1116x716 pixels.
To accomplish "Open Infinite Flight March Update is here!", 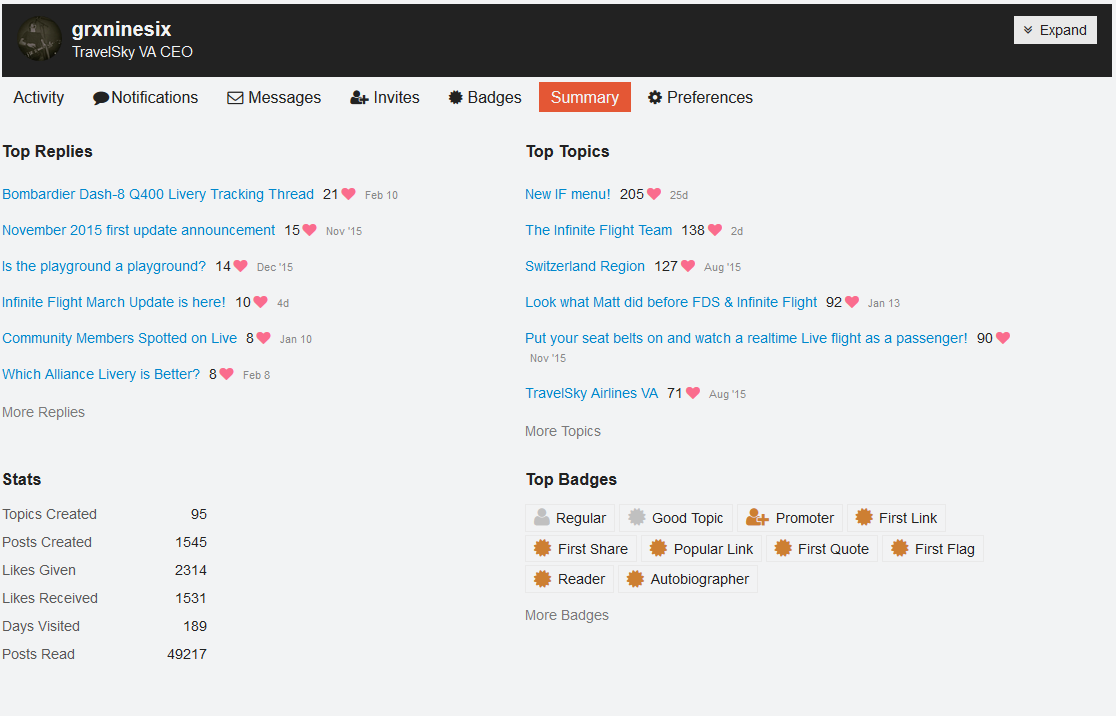I will coord(114,302).
